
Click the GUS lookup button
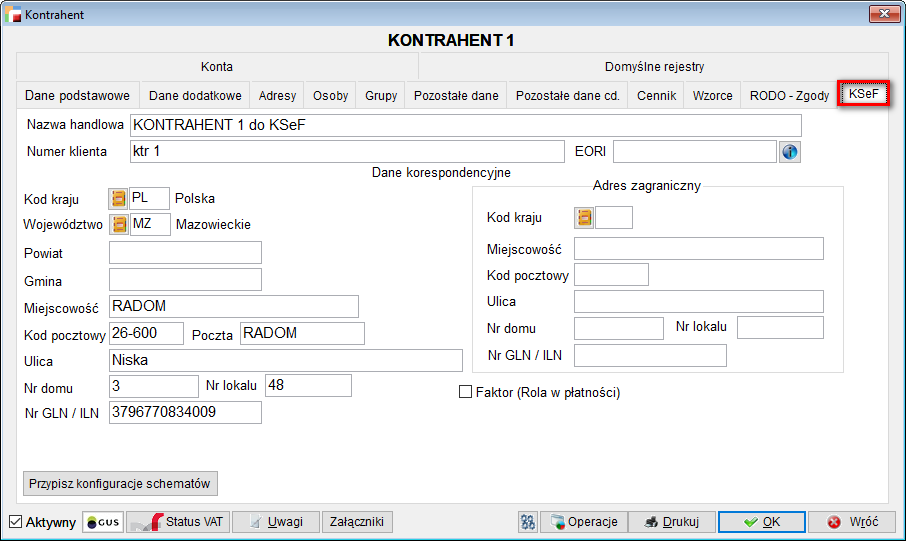[x=103, y=522]
